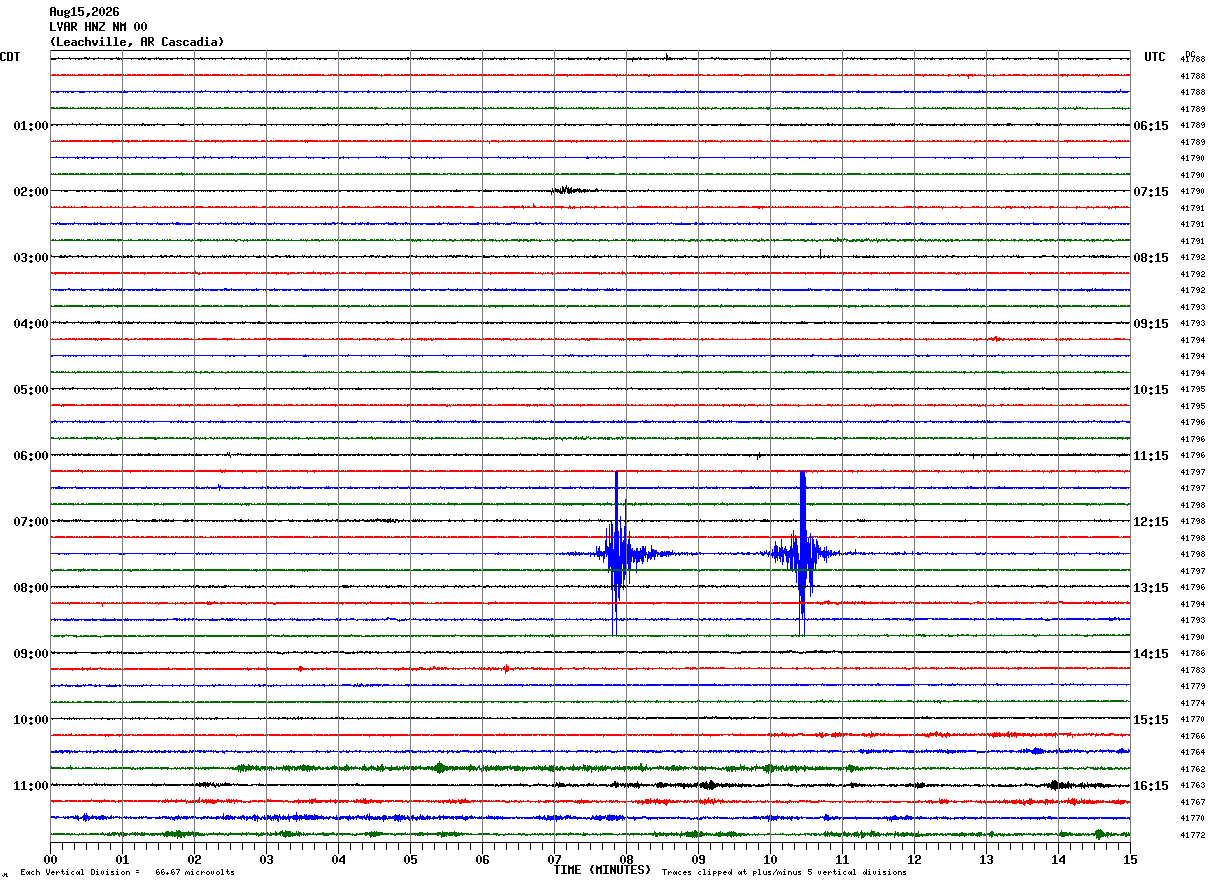Screen dimensions: 1210x886
Task: Select the 07:00 CDT time label
Action: pyautogui.click(x=31, y=522)
